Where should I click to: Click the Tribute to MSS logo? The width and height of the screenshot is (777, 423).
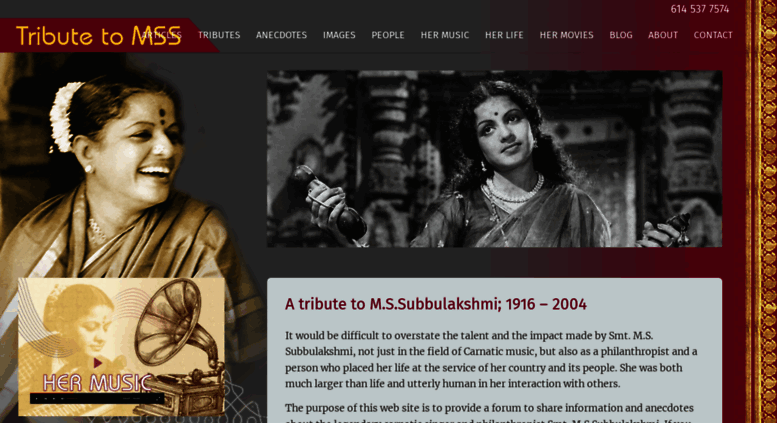click(99, 36)
